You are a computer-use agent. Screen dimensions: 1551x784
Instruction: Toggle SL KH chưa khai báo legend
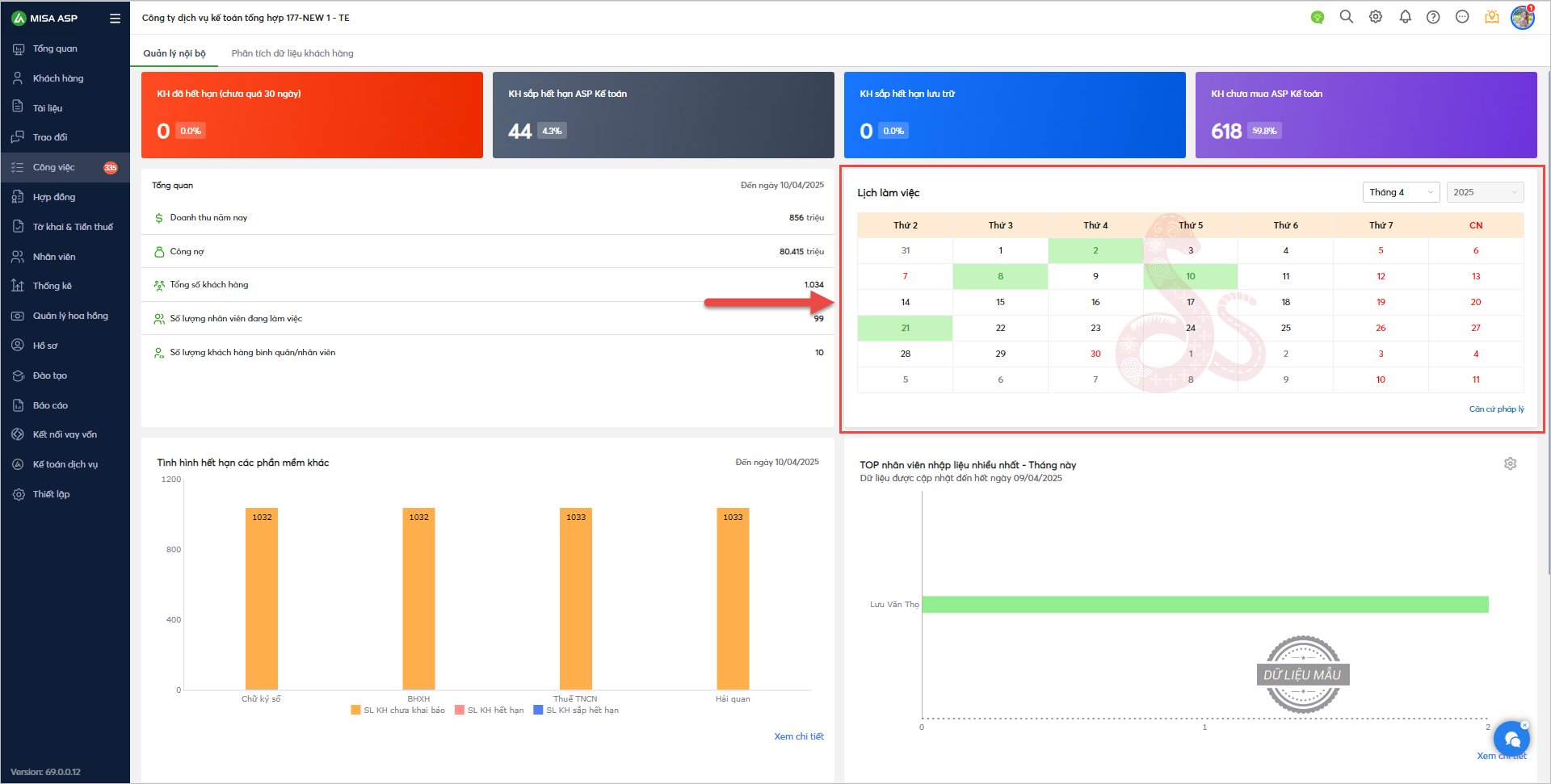click(398, 711)
